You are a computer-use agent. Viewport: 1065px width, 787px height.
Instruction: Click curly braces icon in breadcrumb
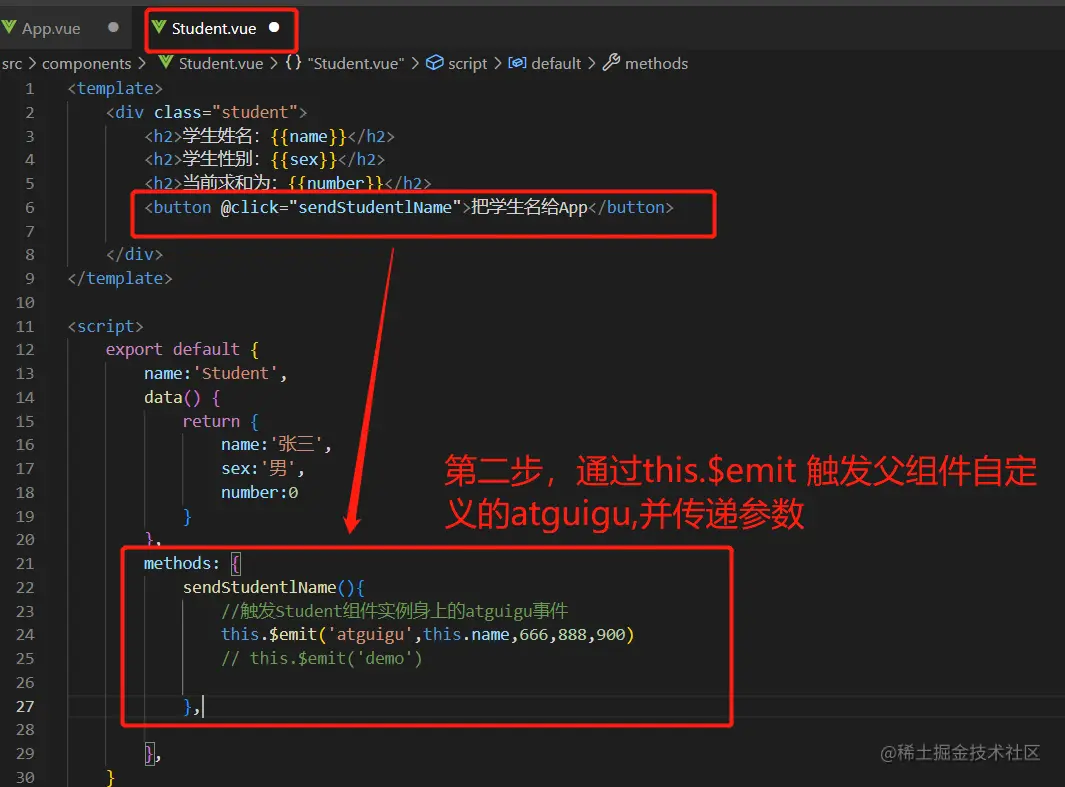(293, 63)
